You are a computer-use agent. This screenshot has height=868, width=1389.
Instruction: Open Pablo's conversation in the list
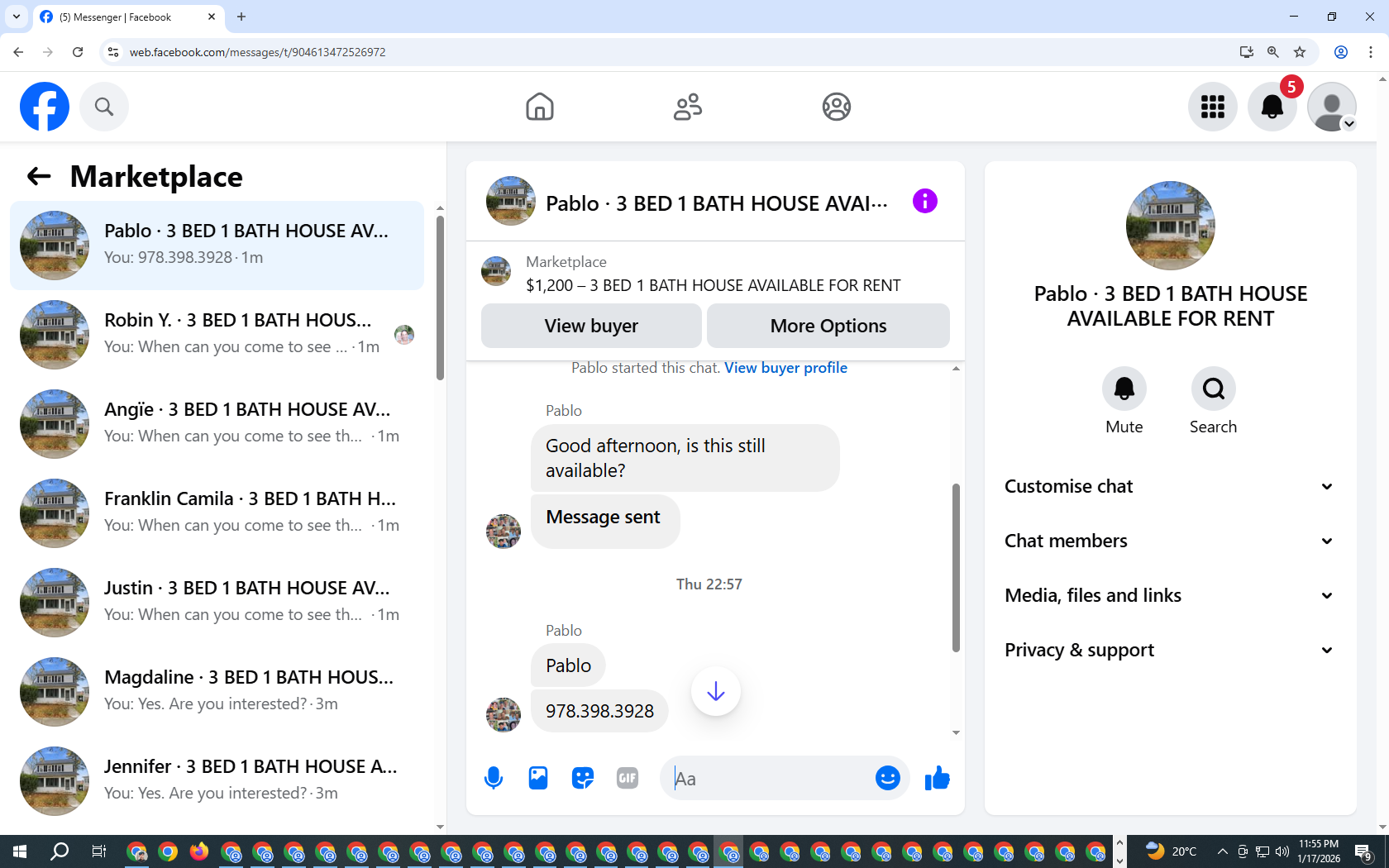click(x=217, y=246)
